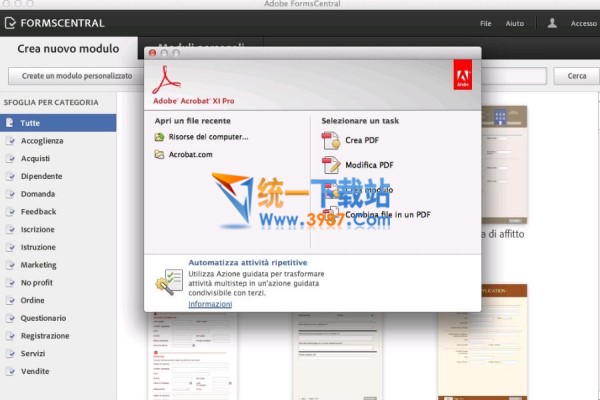
Task: Select the Vendite category label
Action: tap(35, 371)
